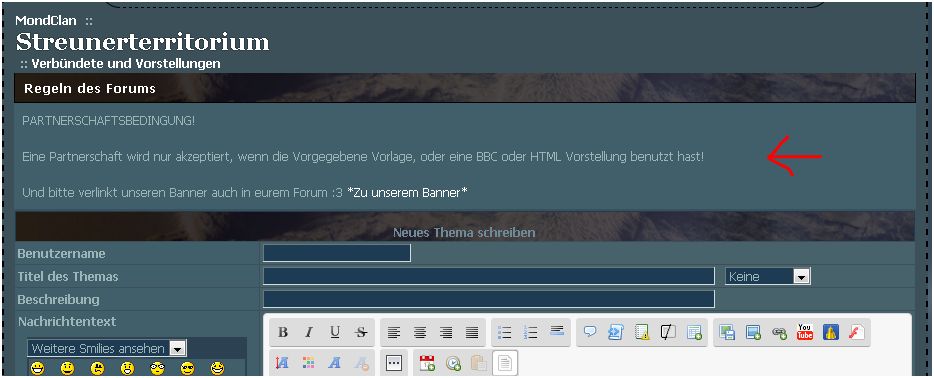Viewport: 934px width, 378px height.
Task: Justify the message text
Action: pyautogui.click(x=472, y=333)
